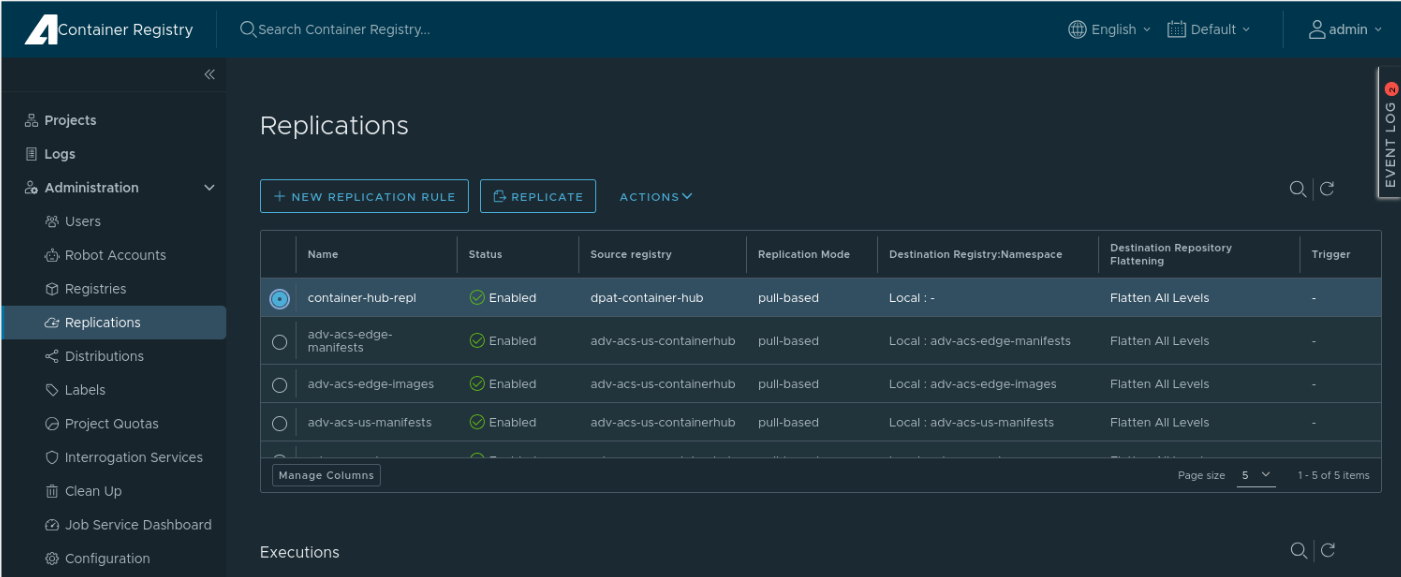Viewport: 1401px width, 577px height.
Task: Open Registries in the sidebar
Action: pyautogui.click(x=95, y=289)
